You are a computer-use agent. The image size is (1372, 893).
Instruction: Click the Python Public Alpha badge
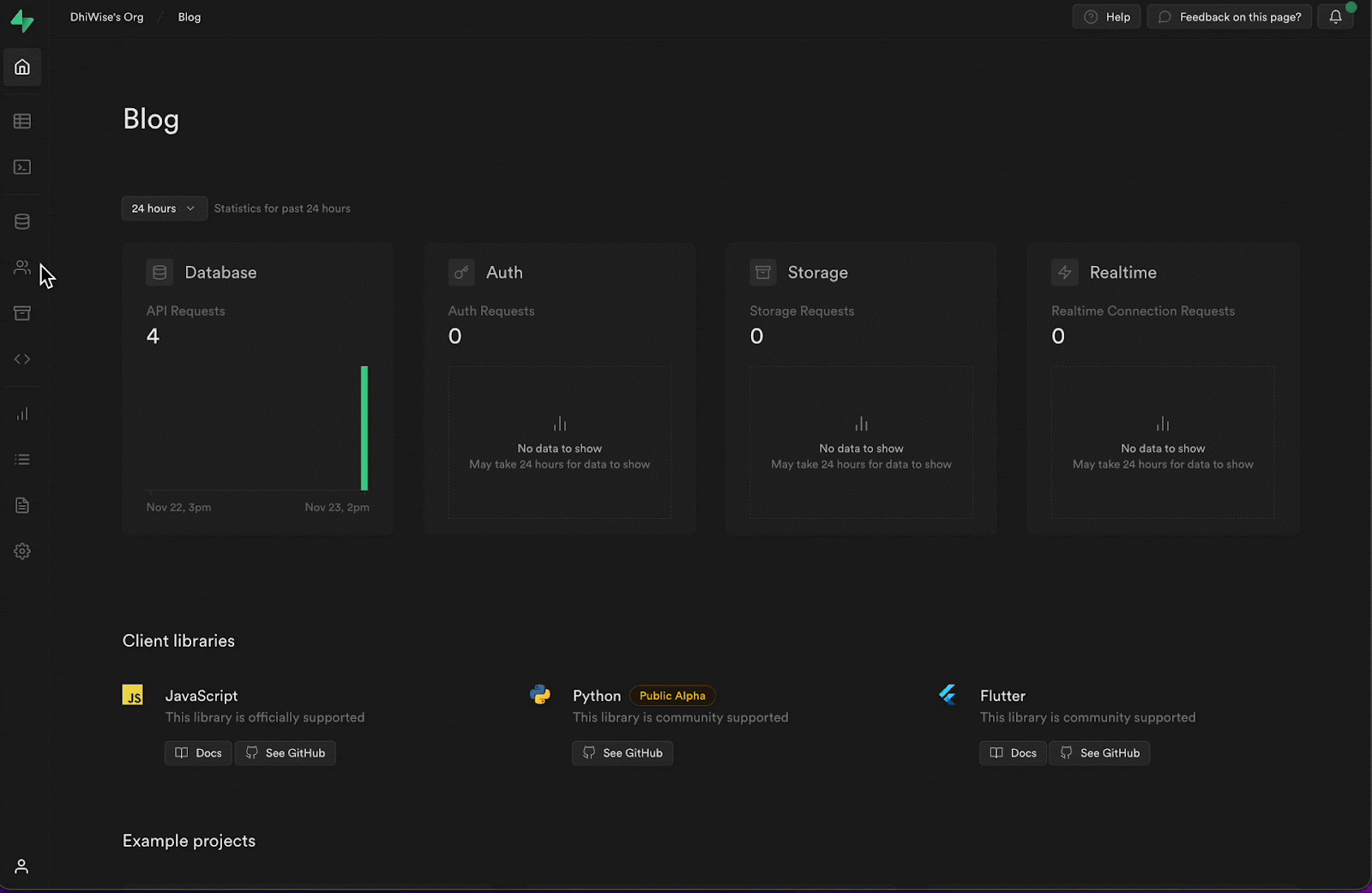tap(672, 695)
